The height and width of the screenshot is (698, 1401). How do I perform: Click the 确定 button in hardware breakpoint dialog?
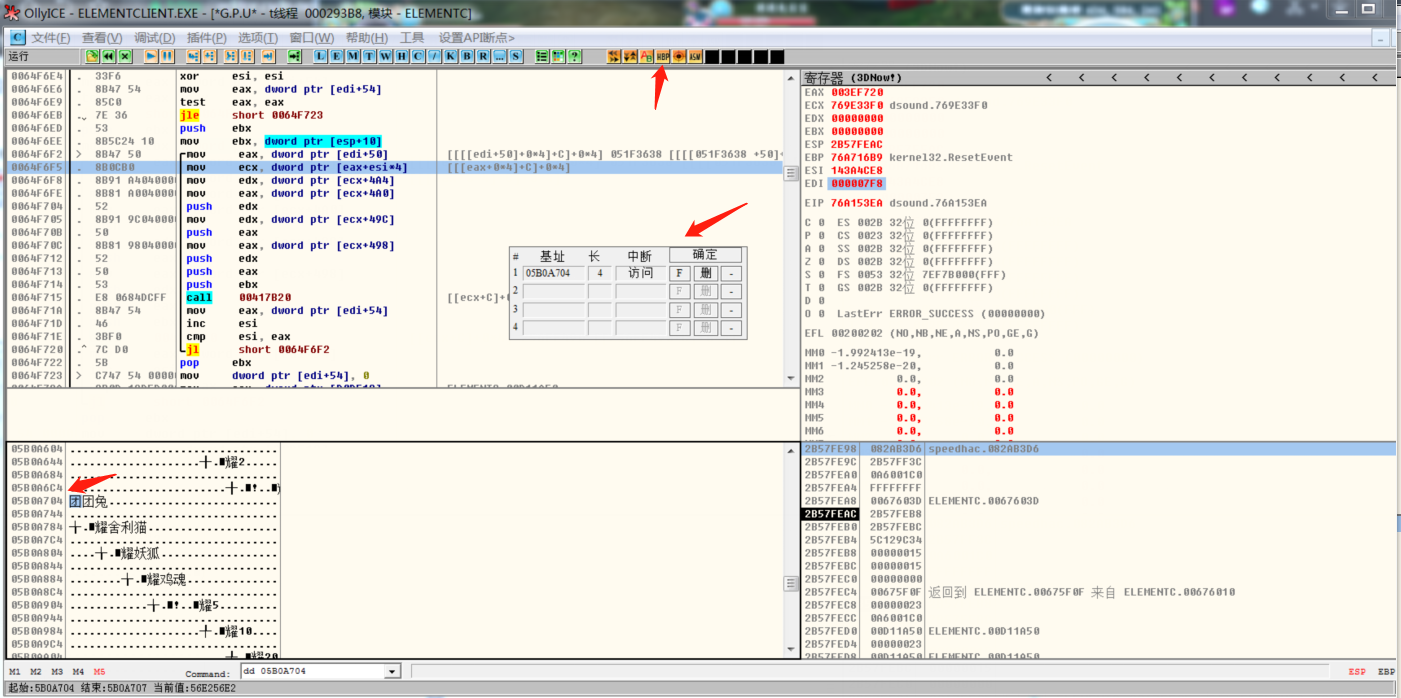706,255
